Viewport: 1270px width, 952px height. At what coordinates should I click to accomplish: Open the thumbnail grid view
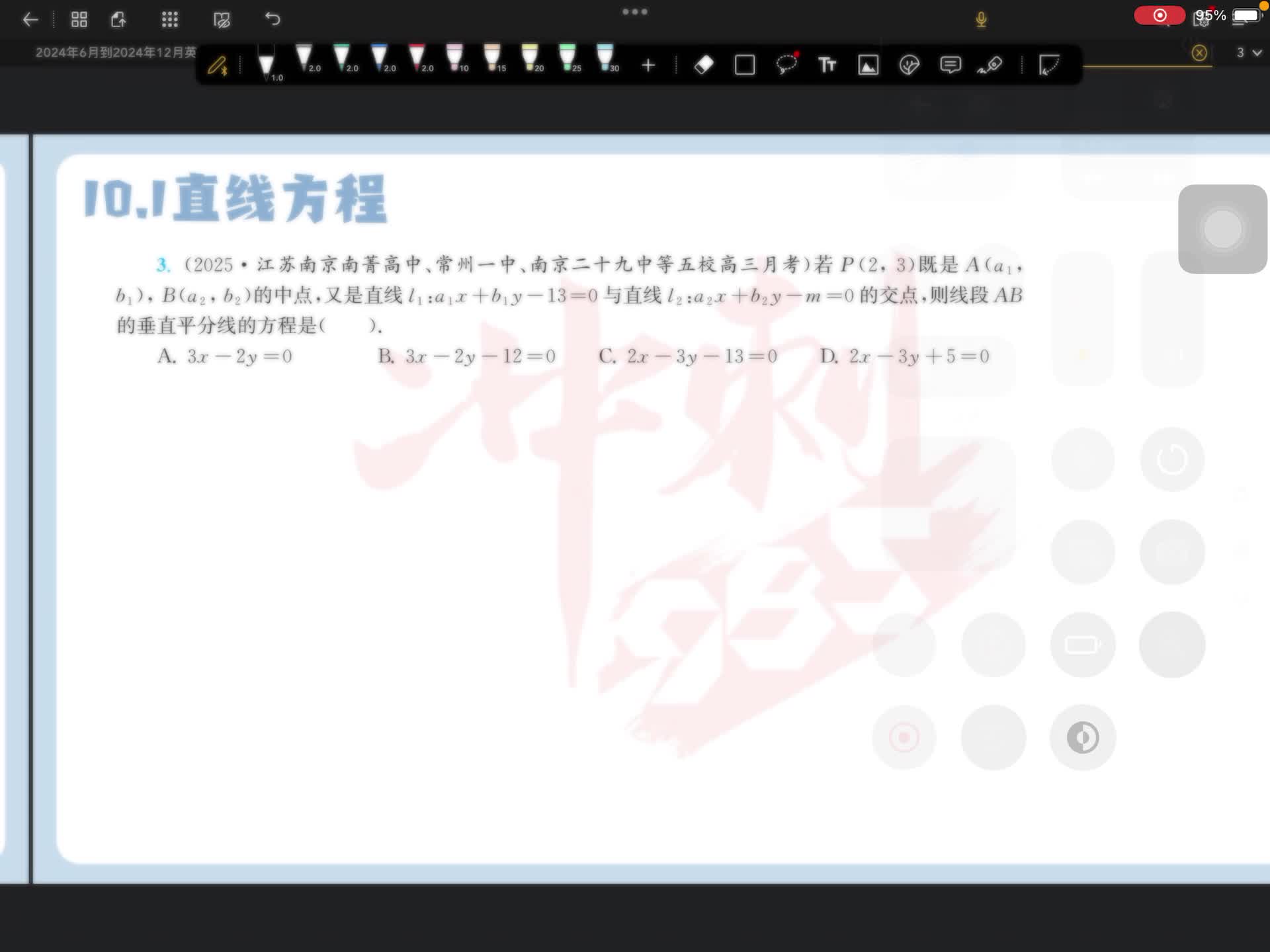click(79, 20)
